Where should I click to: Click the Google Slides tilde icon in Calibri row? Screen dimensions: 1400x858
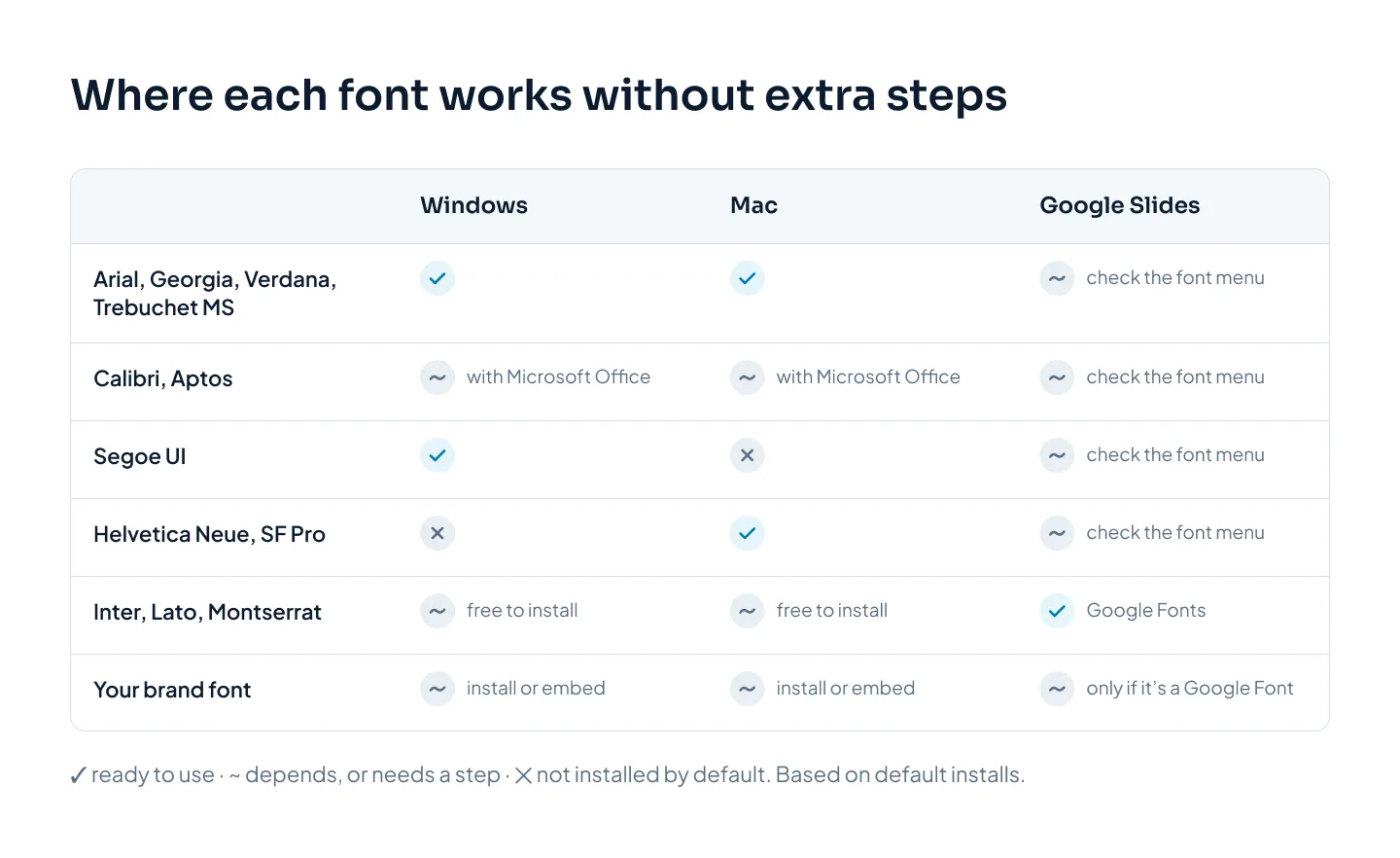(1057, 377)
